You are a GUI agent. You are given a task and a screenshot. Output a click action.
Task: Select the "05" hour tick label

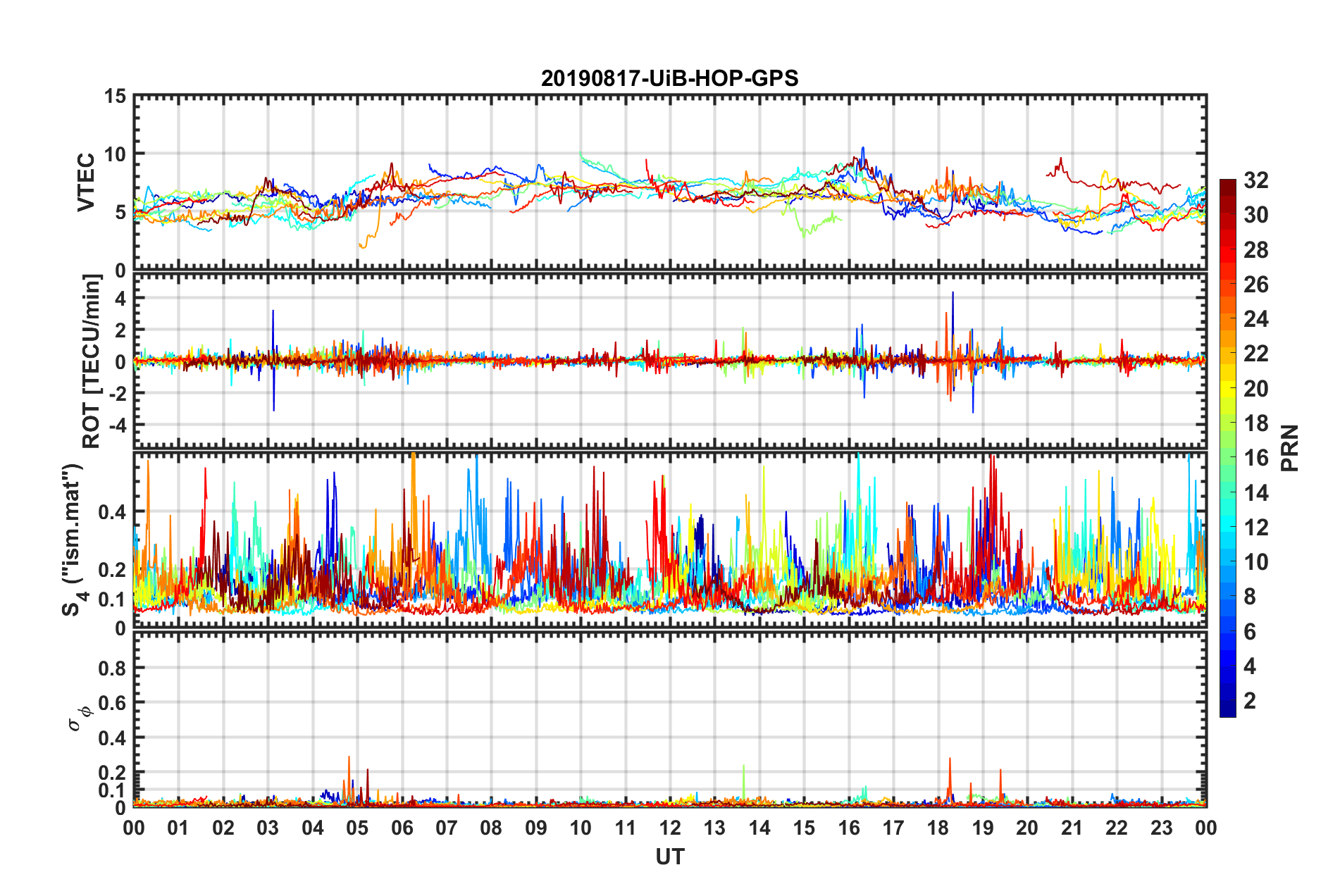pyautogui.click(x=357, y=828)
